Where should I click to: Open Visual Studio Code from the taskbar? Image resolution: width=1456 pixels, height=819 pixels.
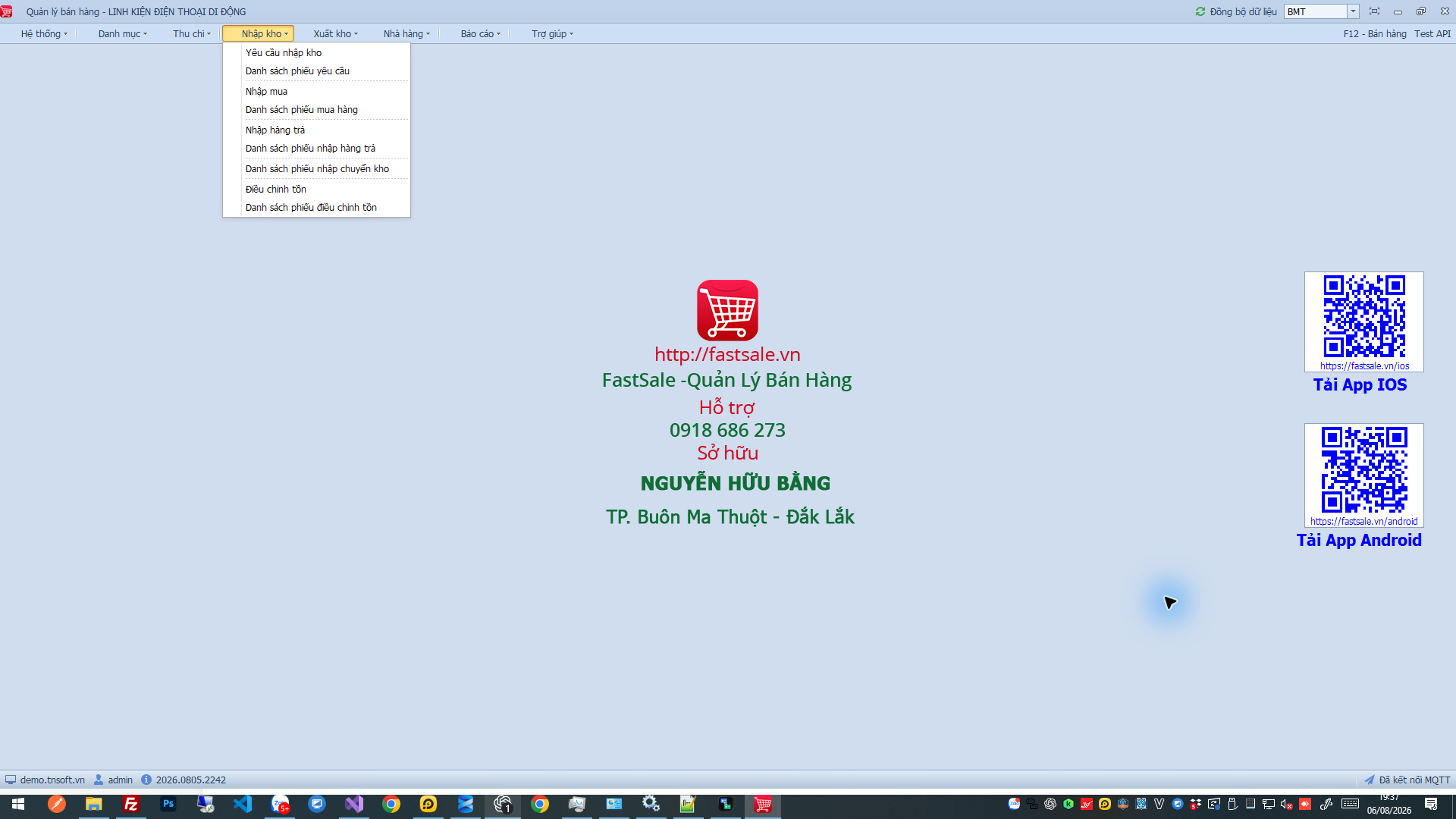click(243, 804)
